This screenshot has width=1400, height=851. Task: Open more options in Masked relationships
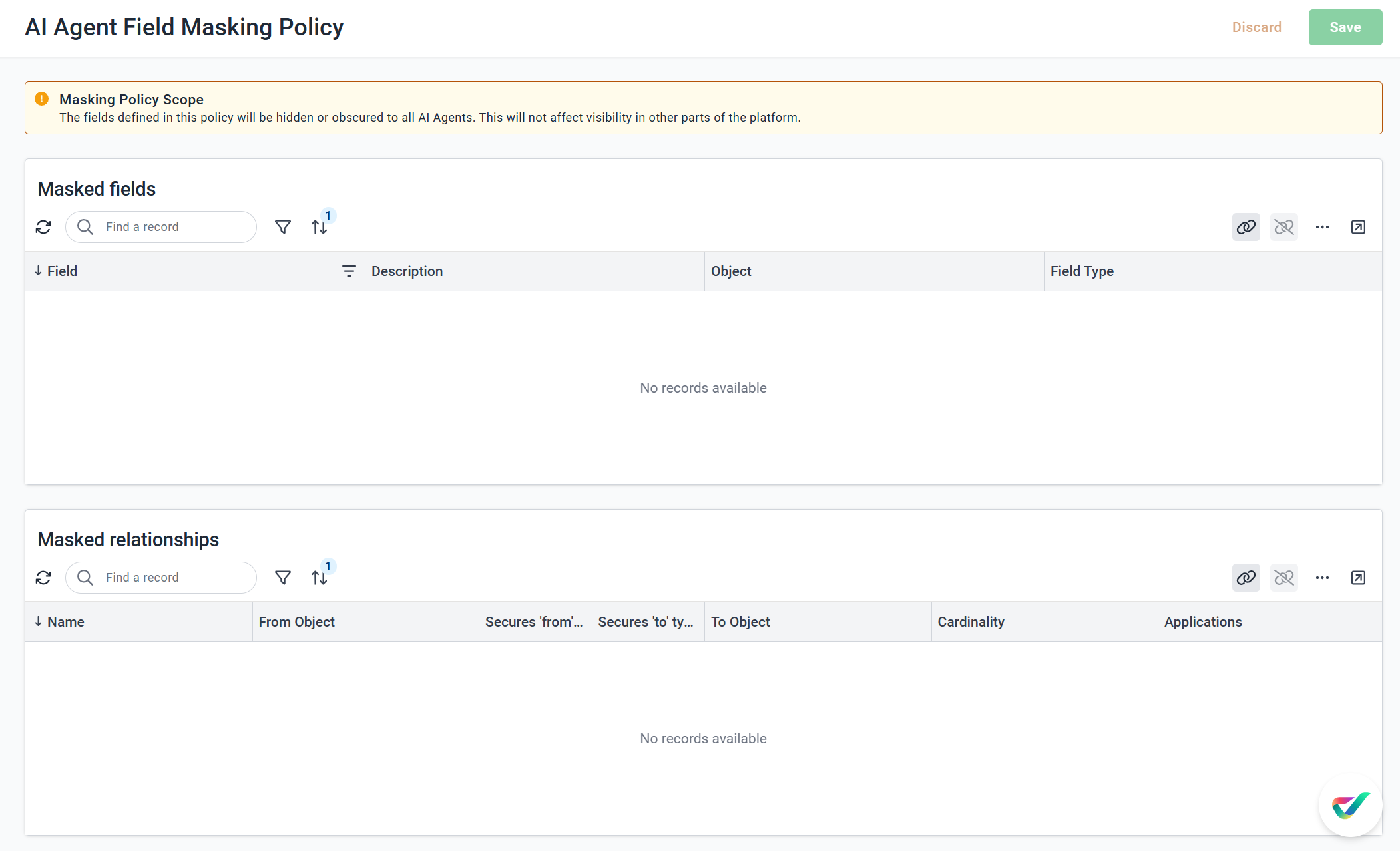coord(1322,578)
